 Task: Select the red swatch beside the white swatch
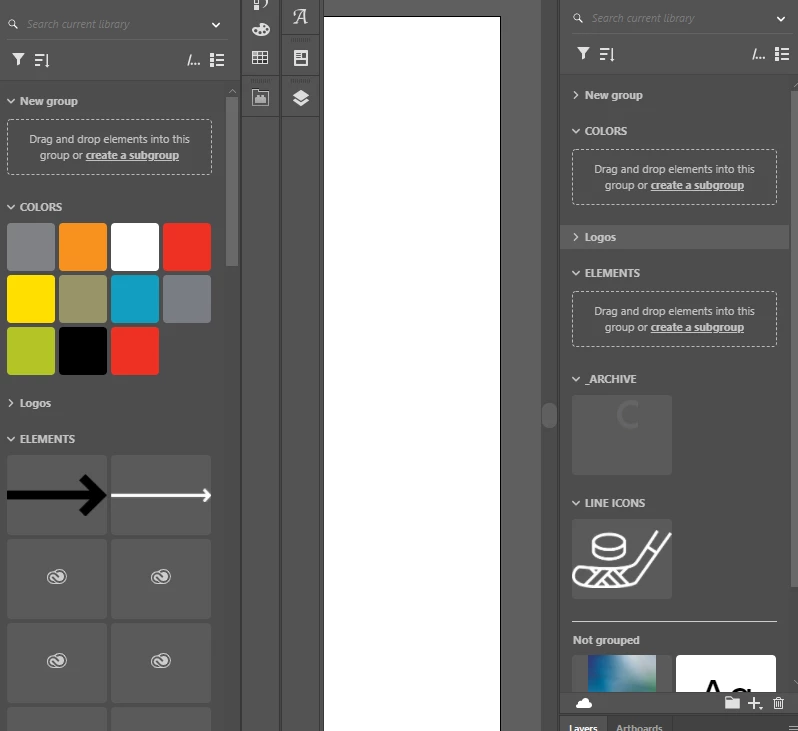click(x=187, y=247)
